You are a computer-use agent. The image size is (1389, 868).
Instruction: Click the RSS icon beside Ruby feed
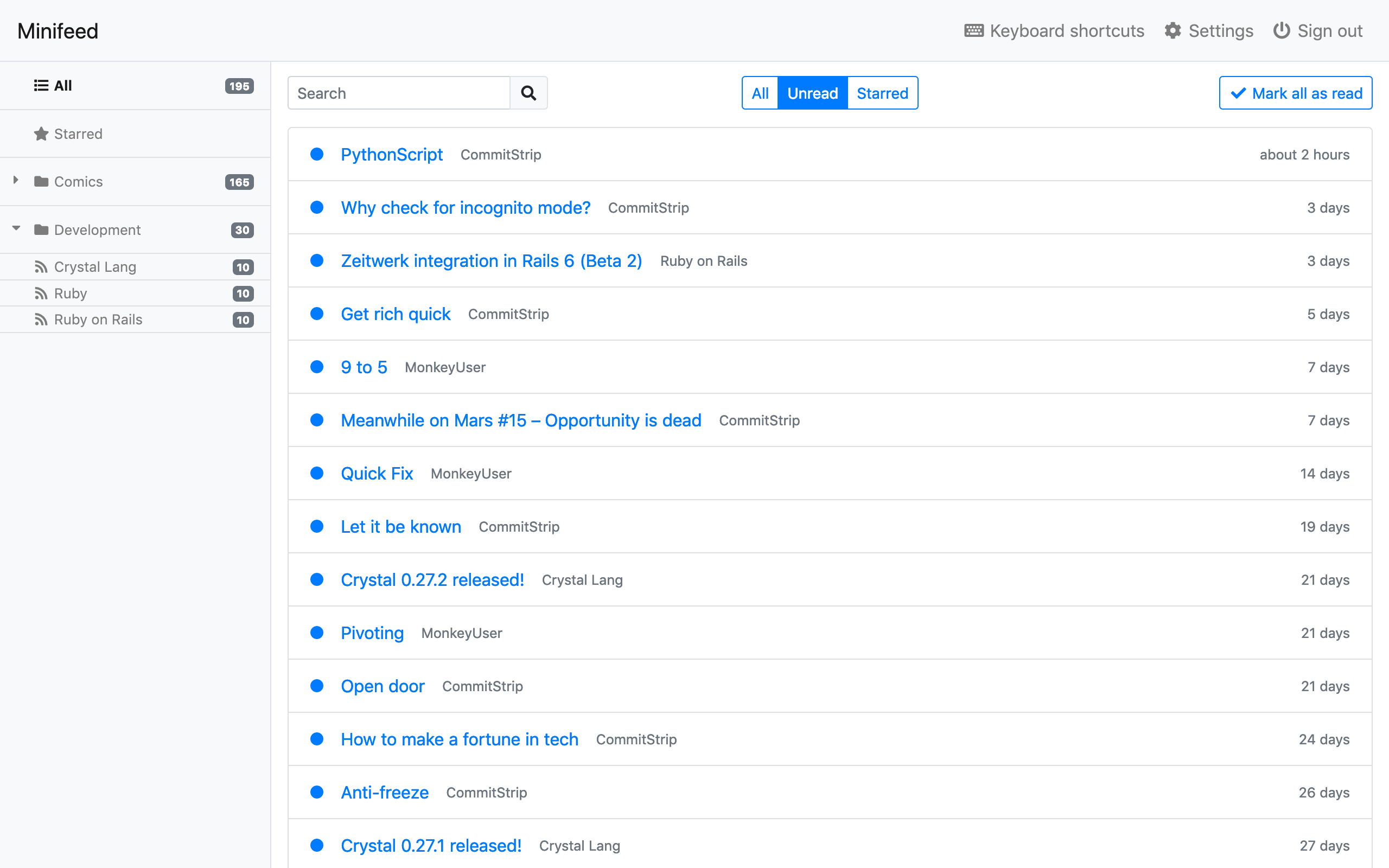41,293
